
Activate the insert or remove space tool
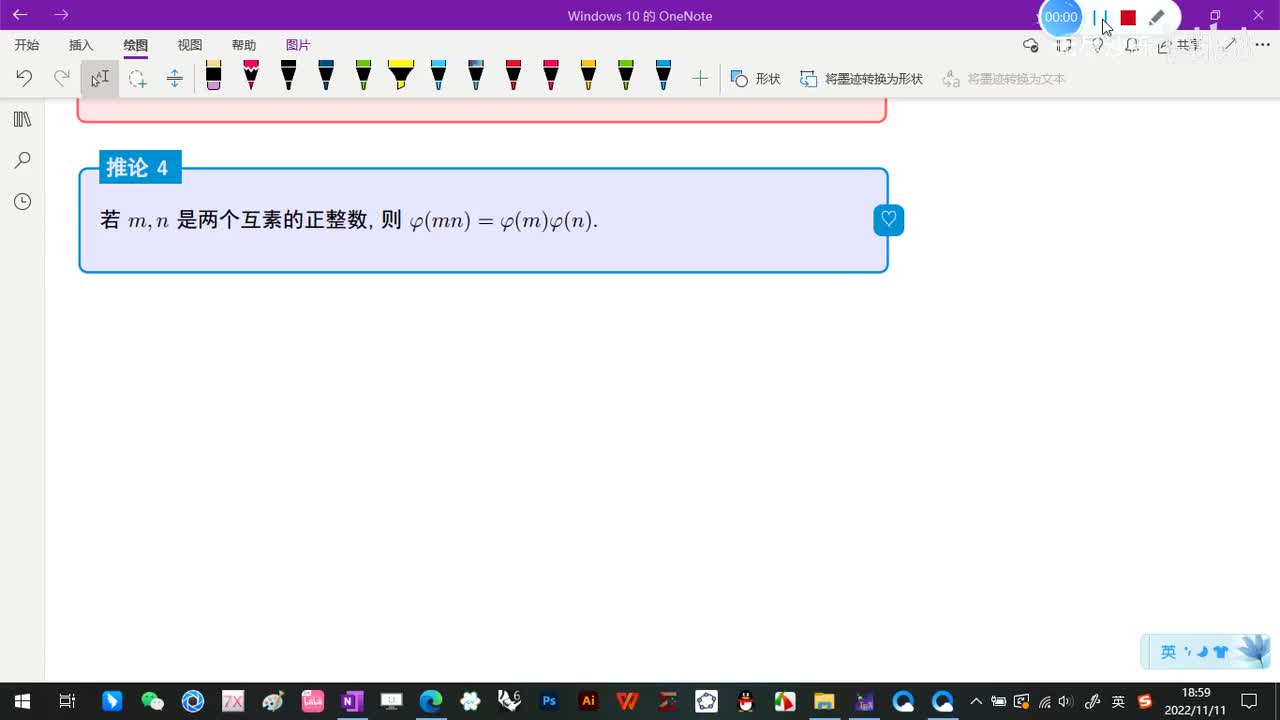click(174, 78)
